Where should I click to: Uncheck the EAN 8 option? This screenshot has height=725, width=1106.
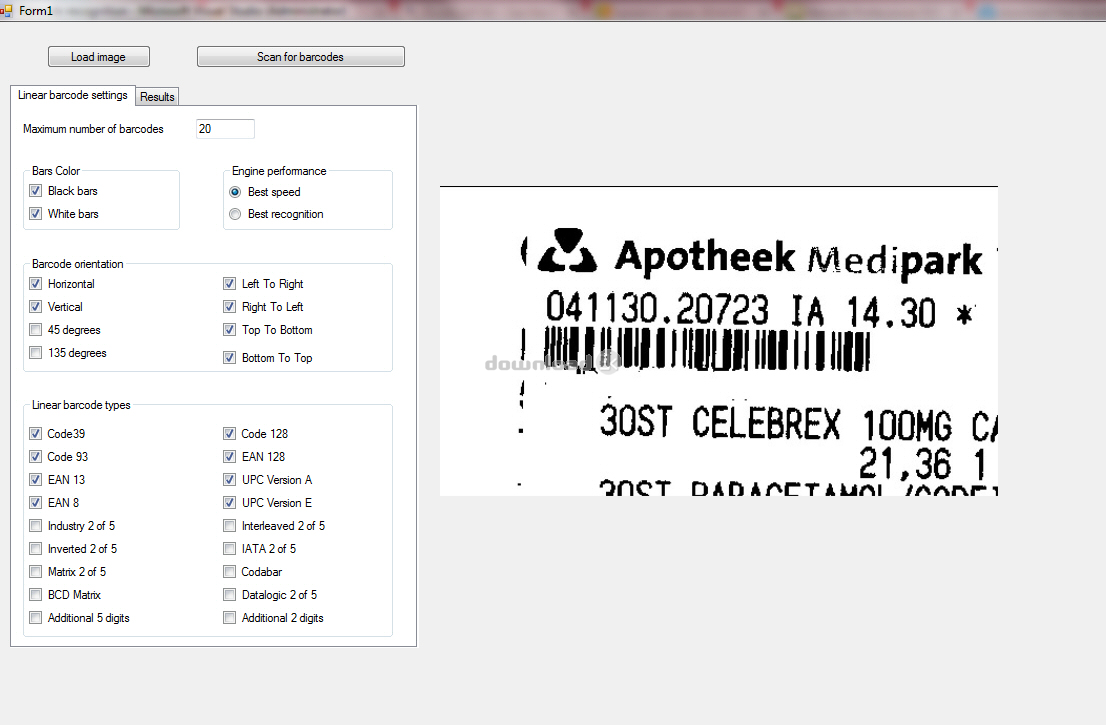36,503
